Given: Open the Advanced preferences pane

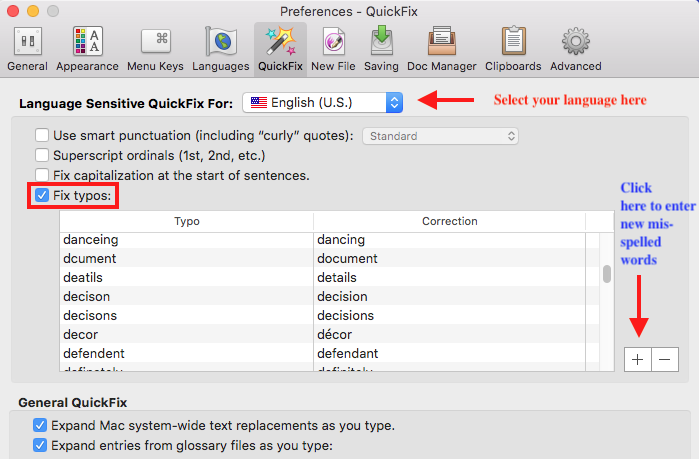Looking at the screenshot, I should [575, 48].
